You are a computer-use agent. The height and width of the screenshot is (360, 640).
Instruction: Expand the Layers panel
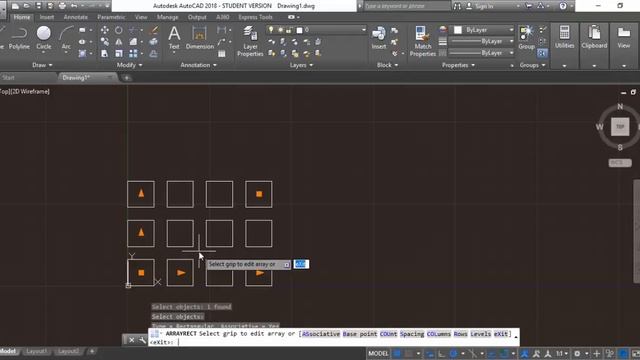[301, 65]
